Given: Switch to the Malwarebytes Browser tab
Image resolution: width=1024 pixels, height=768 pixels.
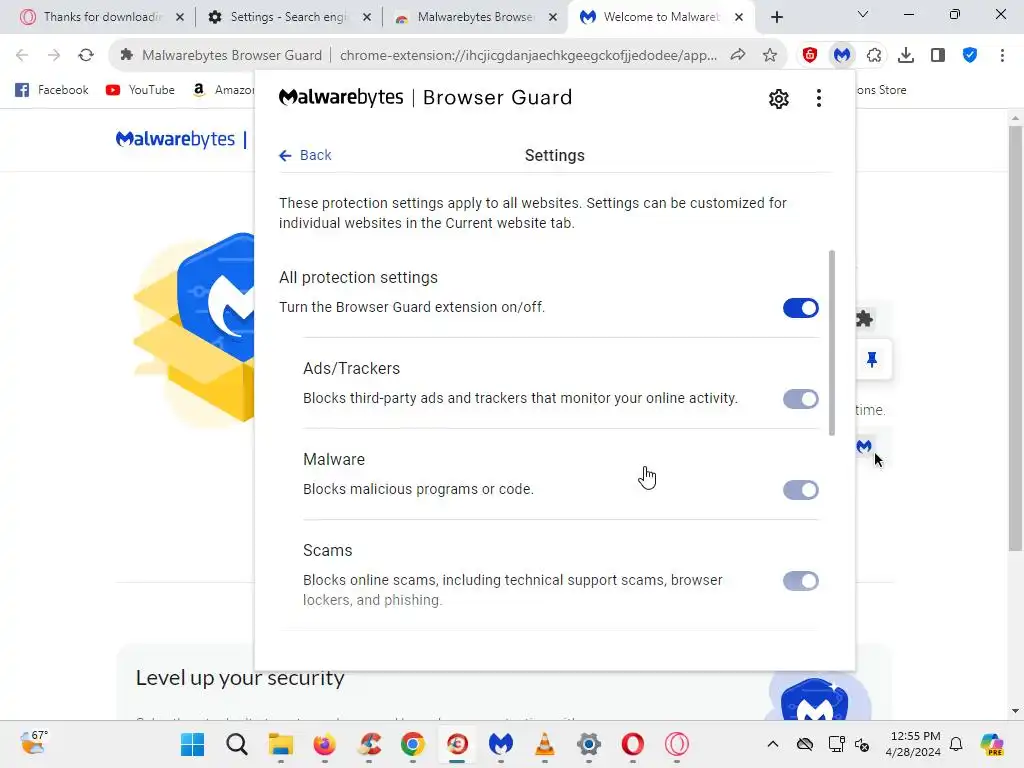Looking at the screenshot, I should (x=475, y=17).
